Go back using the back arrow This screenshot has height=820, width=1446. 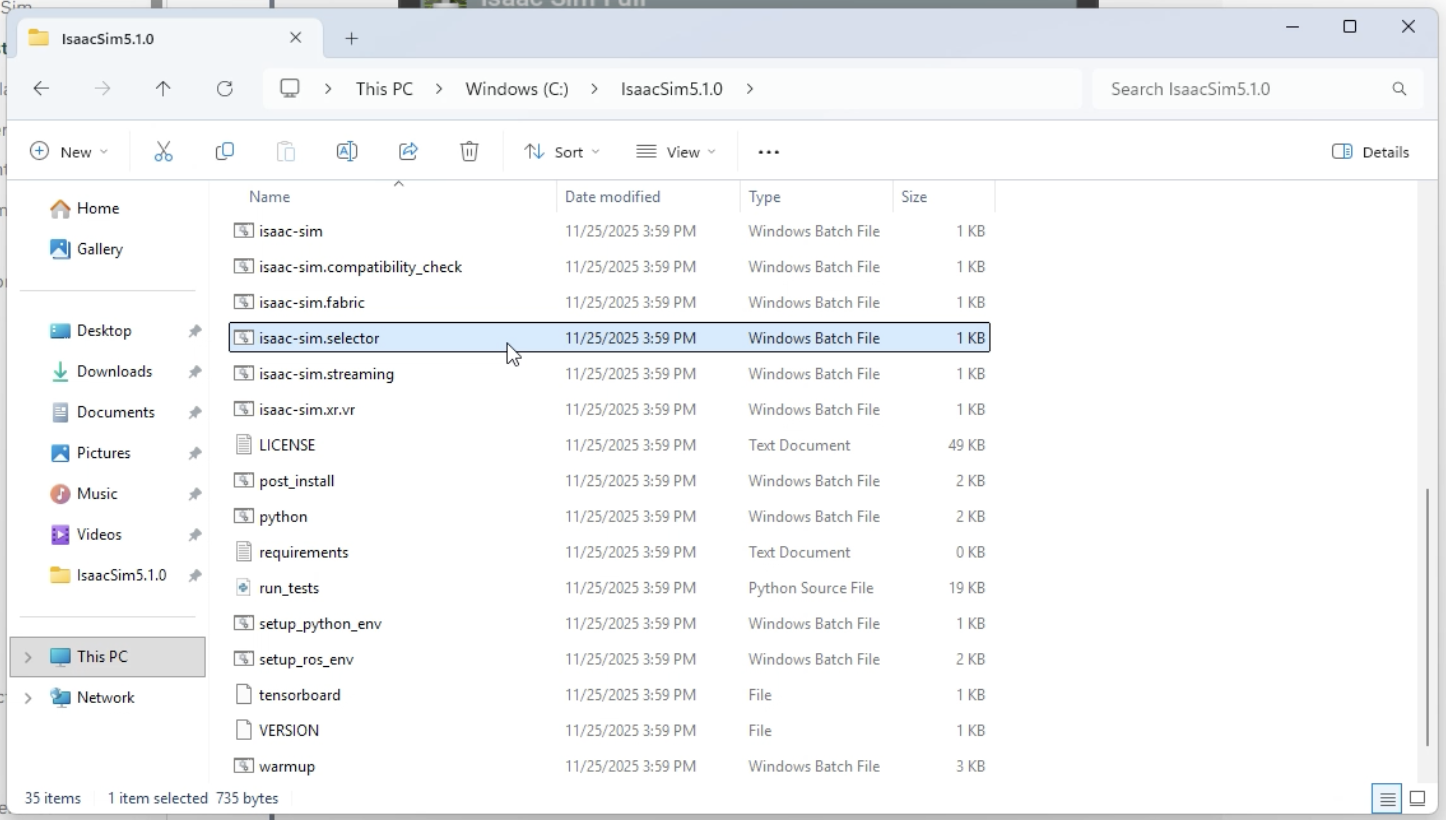point(41,88)
